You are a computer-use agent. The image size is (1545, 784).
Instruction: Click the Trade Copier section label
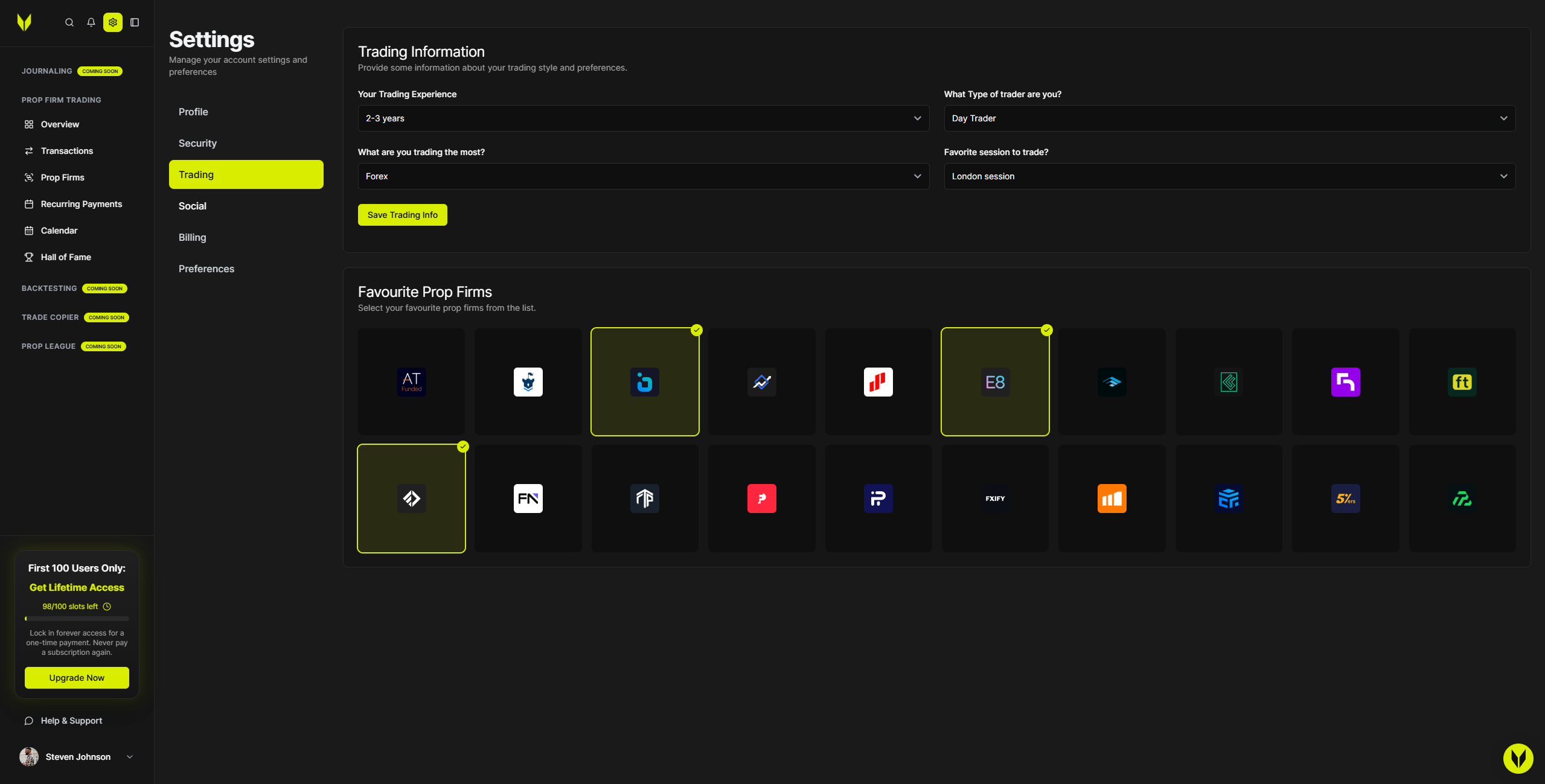point(50,317)
